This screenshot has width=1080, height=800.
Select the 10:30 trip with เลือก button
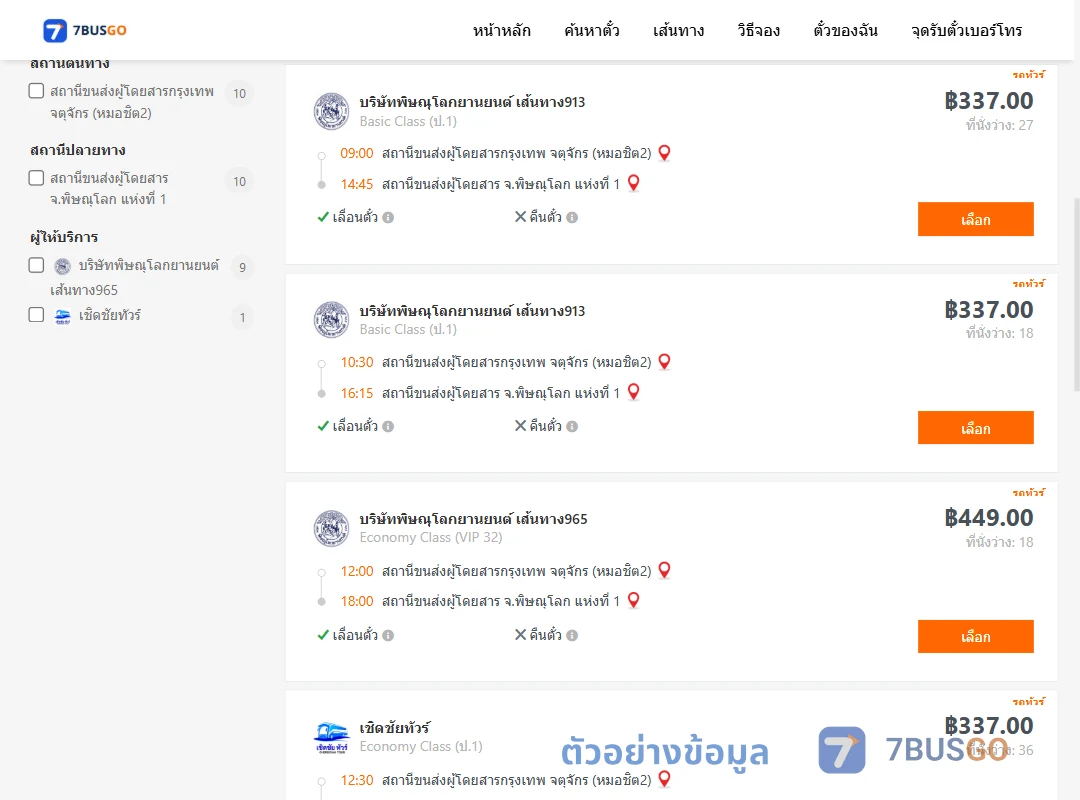975,428
